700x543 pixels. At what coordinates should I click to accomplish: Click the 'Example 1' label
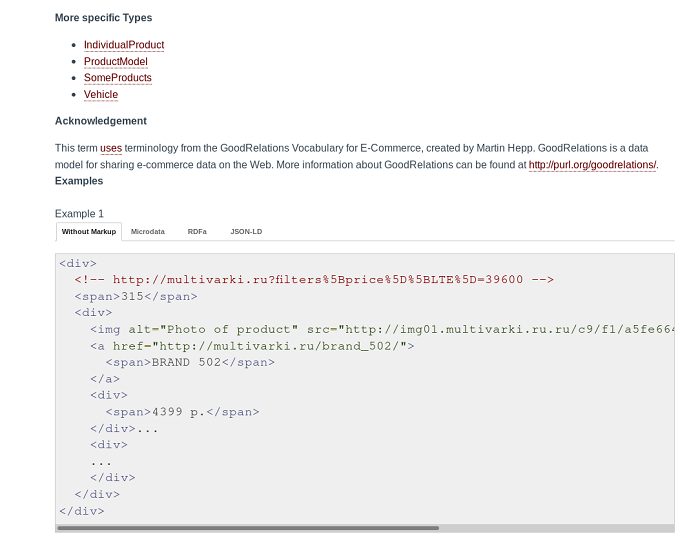[79, 214]
